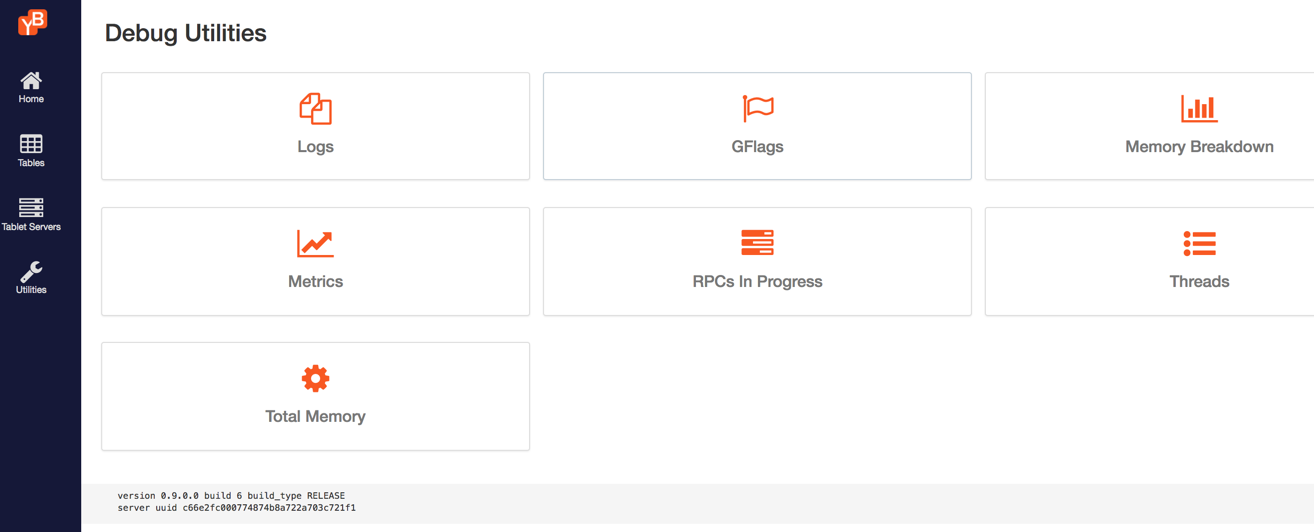Click the RPCs In Progress server icon
The width and height of the screenshot is (1314, 532).
(x=757, y=243)
